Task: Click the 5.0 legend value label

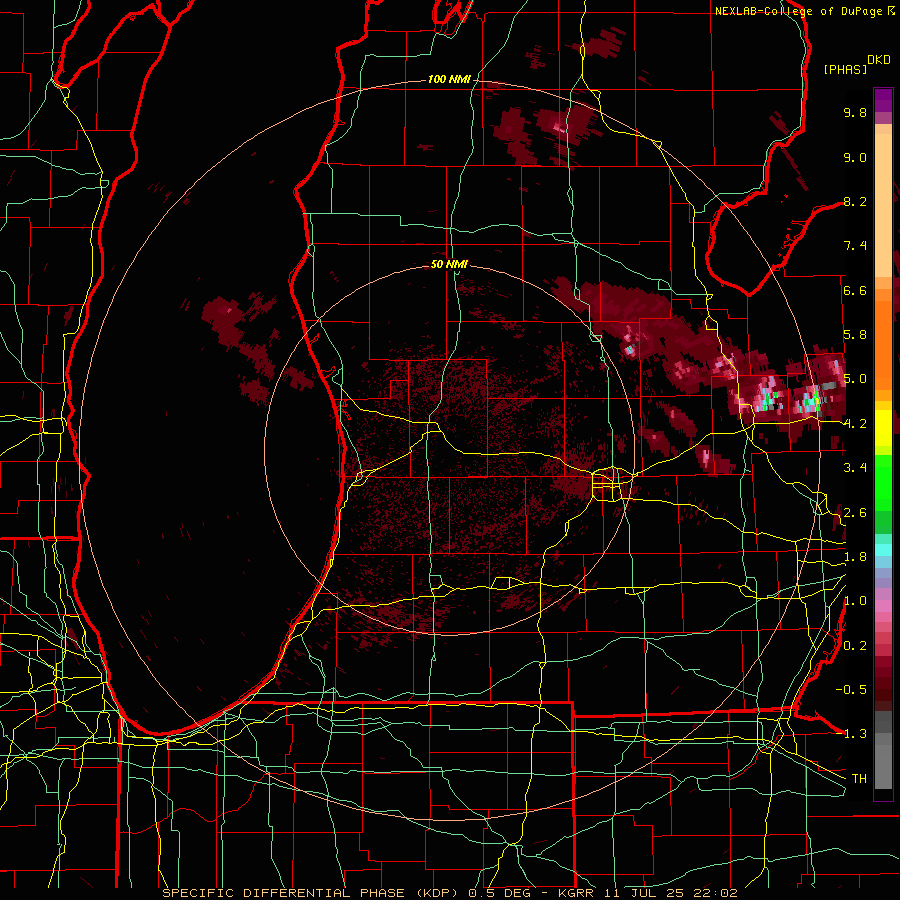Action: 855,379
